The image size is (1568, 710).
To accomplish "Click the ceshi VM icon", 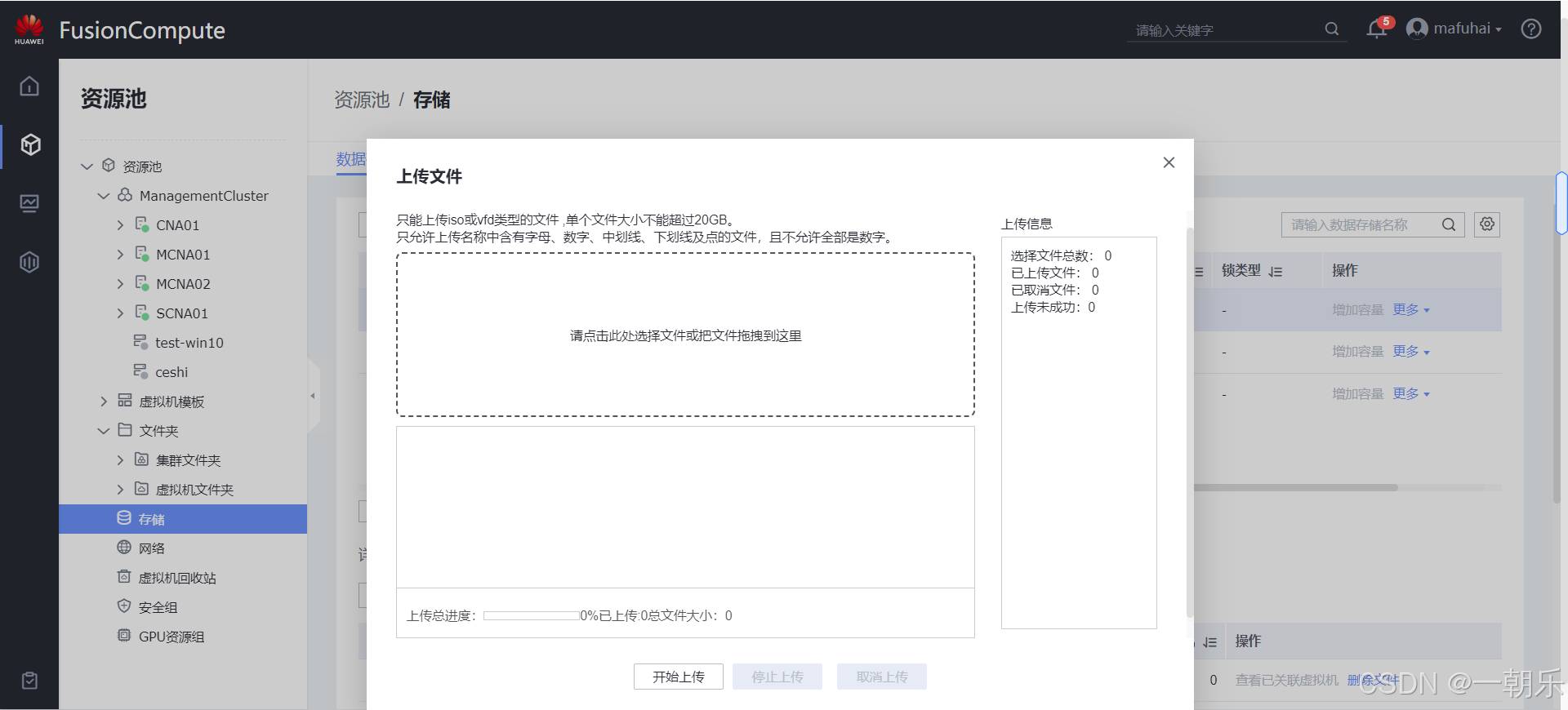I will [140, 371].
